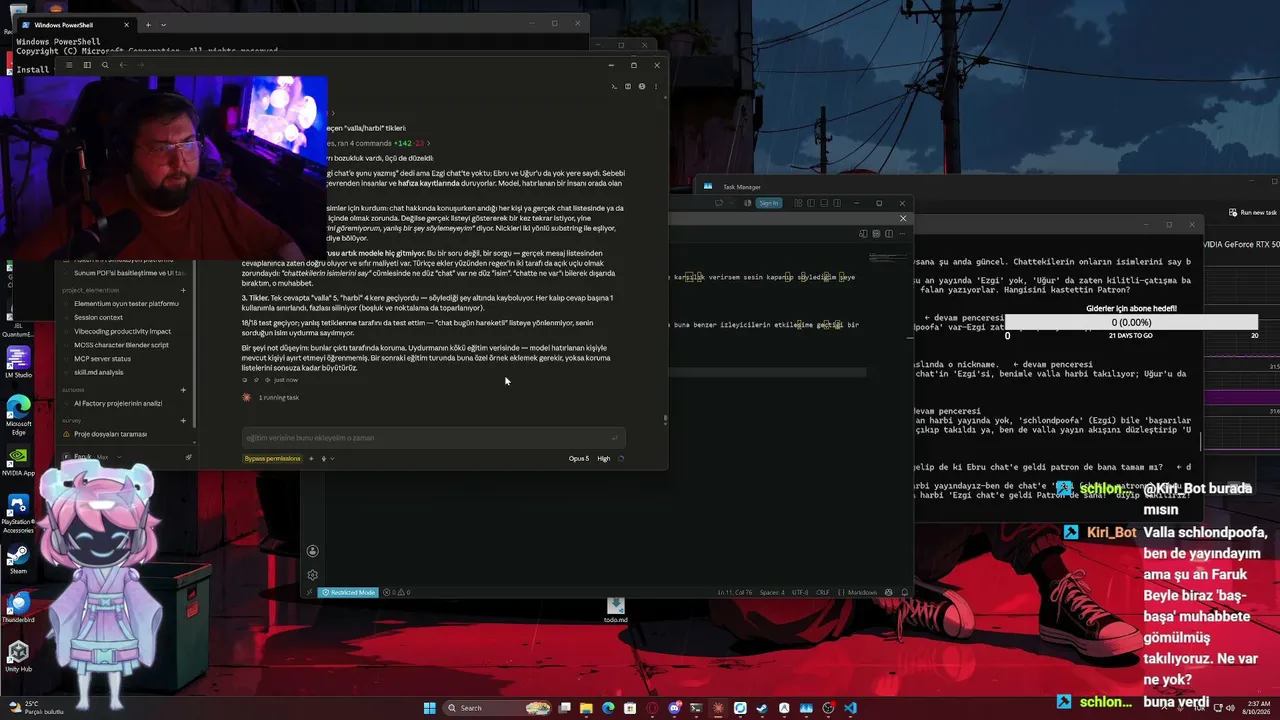Open the terminal icon in Claude header
Screen dimensions: 1280x720
(x=615, y=87)
